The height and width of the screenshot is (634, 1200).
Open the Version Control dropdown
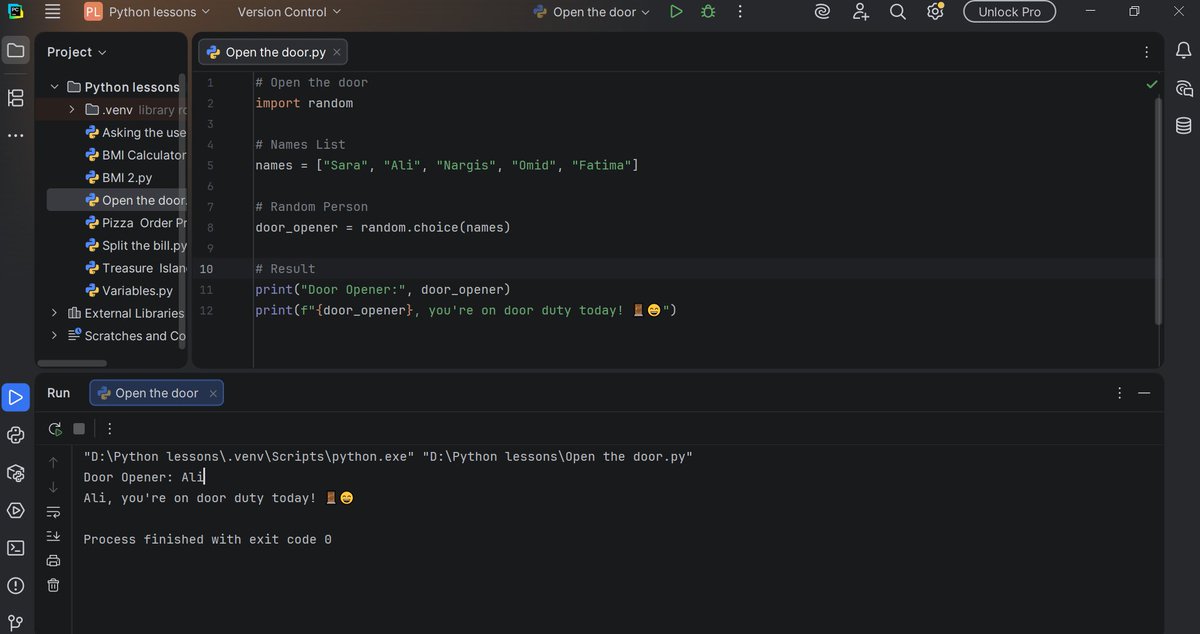[x=289, y=12]
